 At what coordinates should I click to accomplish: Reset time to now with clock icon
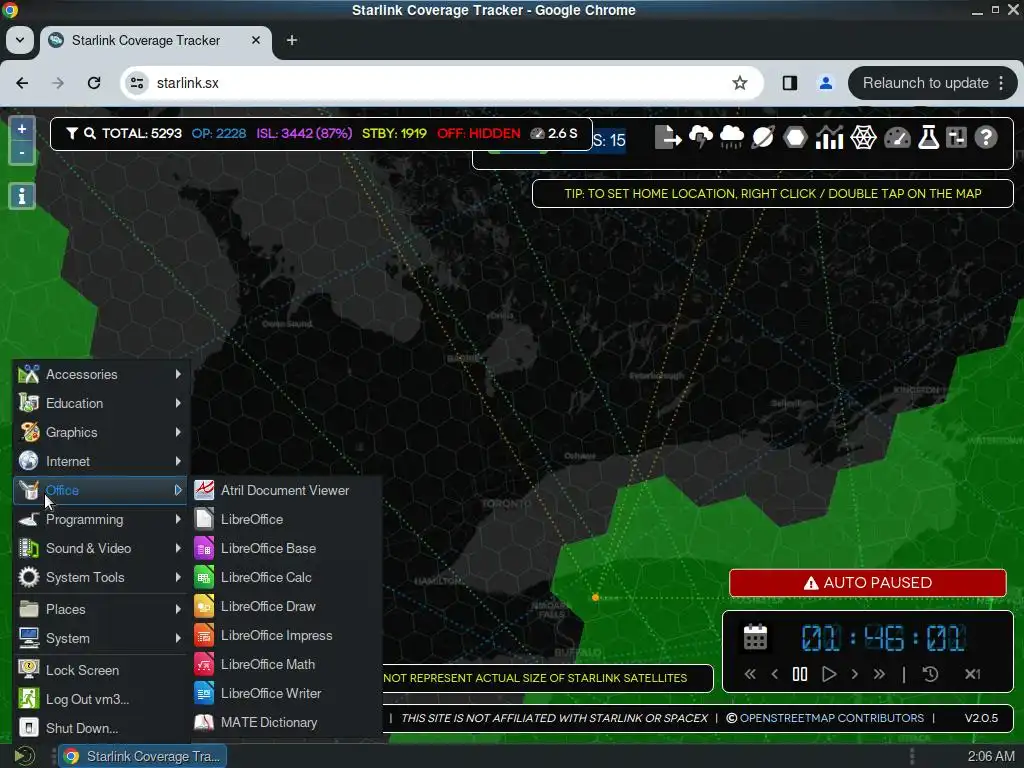[x=930, y=674]
